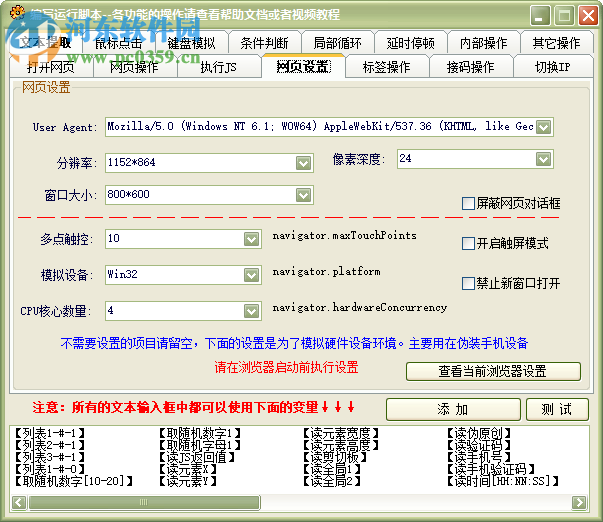The image size is (603, 522).
Task: Select variable 【读手机验证码】
Action: [x=491, y=469]
